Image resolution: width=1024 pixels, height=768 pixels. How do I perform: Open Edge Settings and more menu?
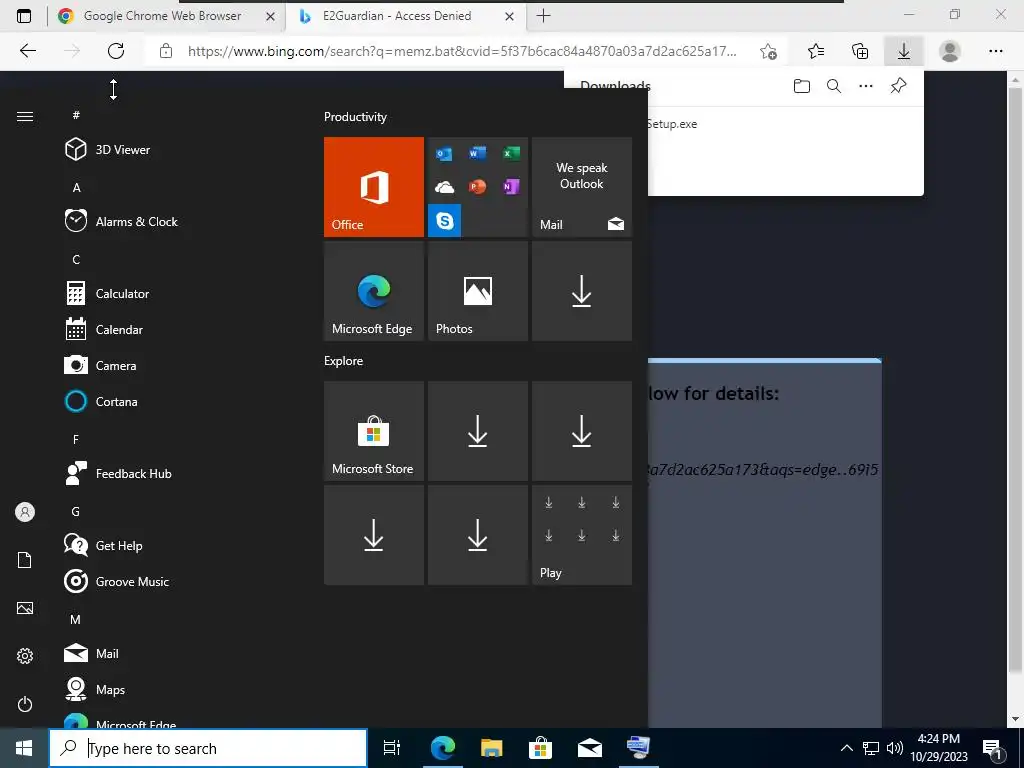coord(995,51)
